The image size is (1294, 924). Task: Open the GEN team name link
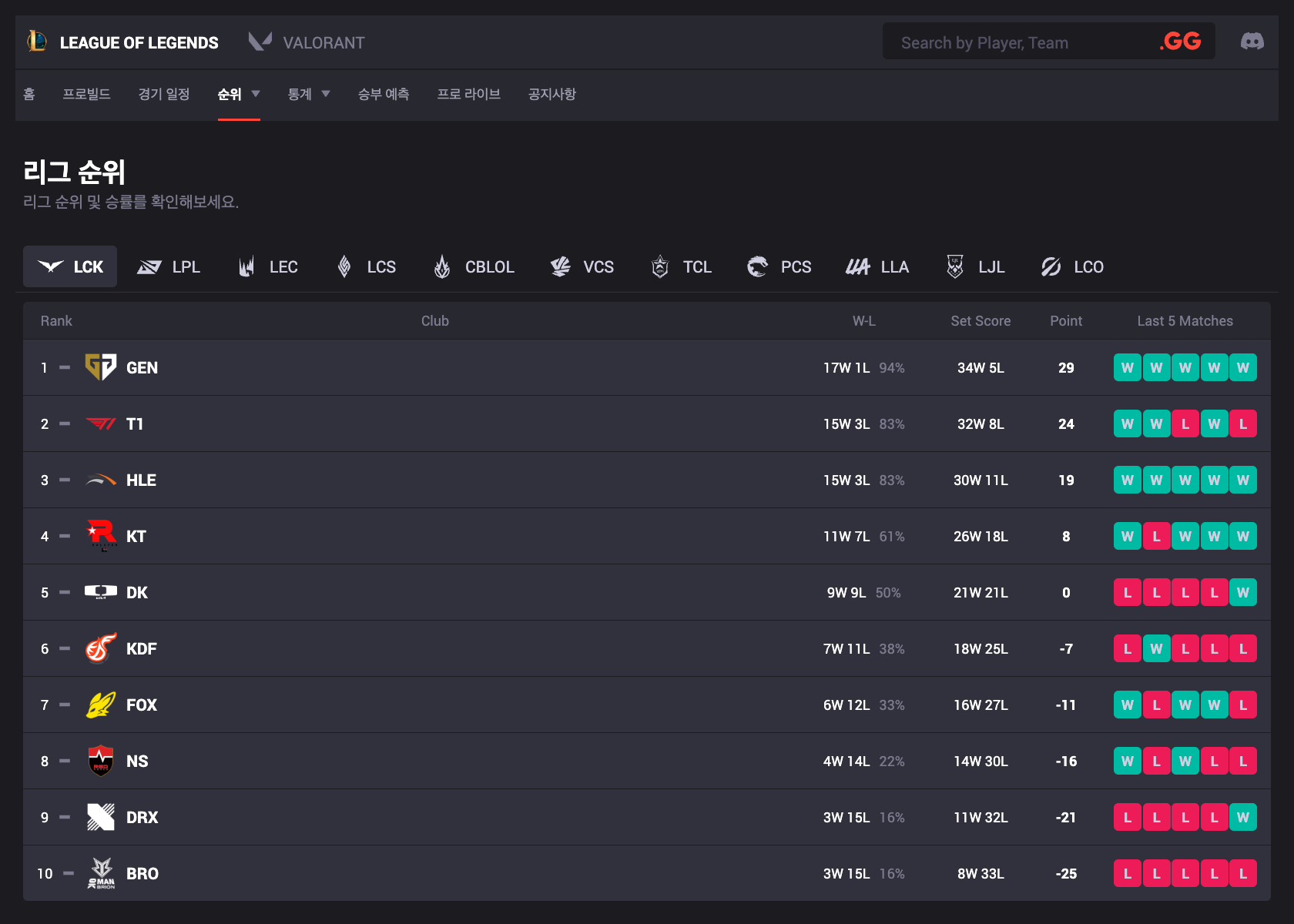tap(142, 368)
